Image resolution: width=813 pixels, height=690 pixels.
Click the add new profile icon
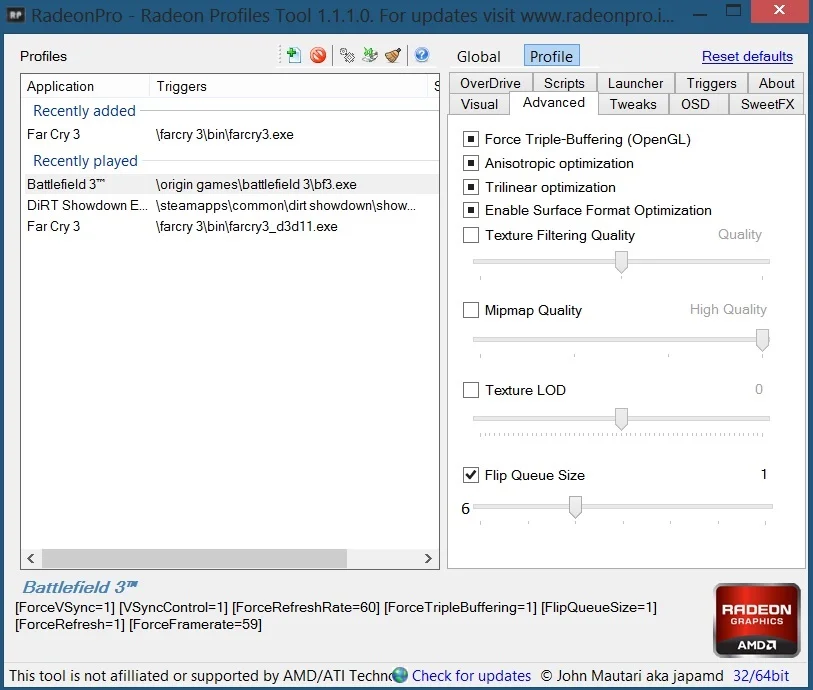coord(293,55)
